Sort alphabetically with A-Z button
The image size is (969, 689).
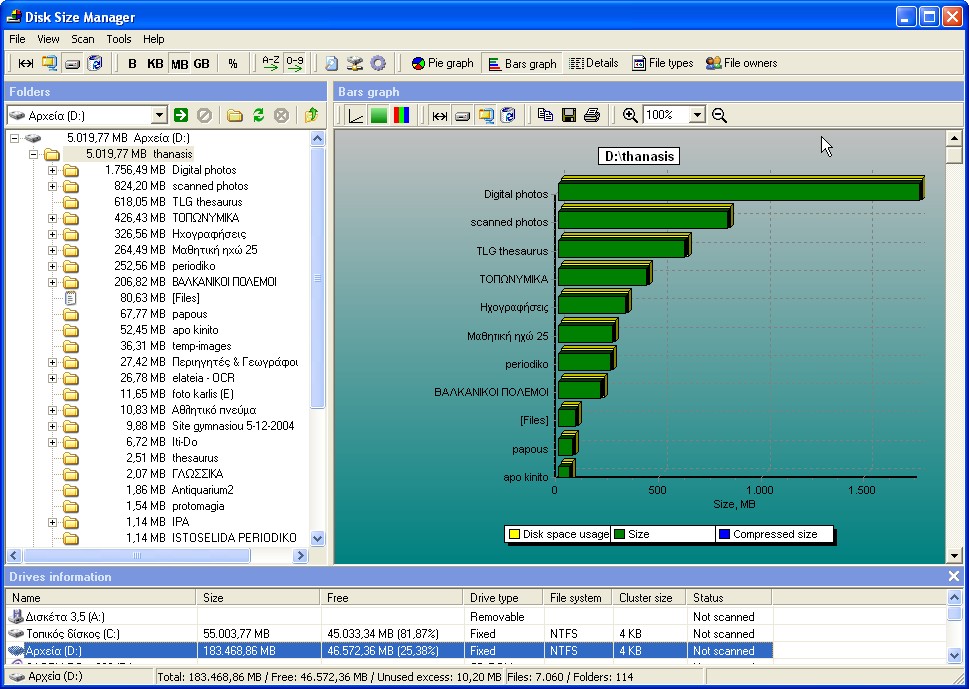coord(270,63)
